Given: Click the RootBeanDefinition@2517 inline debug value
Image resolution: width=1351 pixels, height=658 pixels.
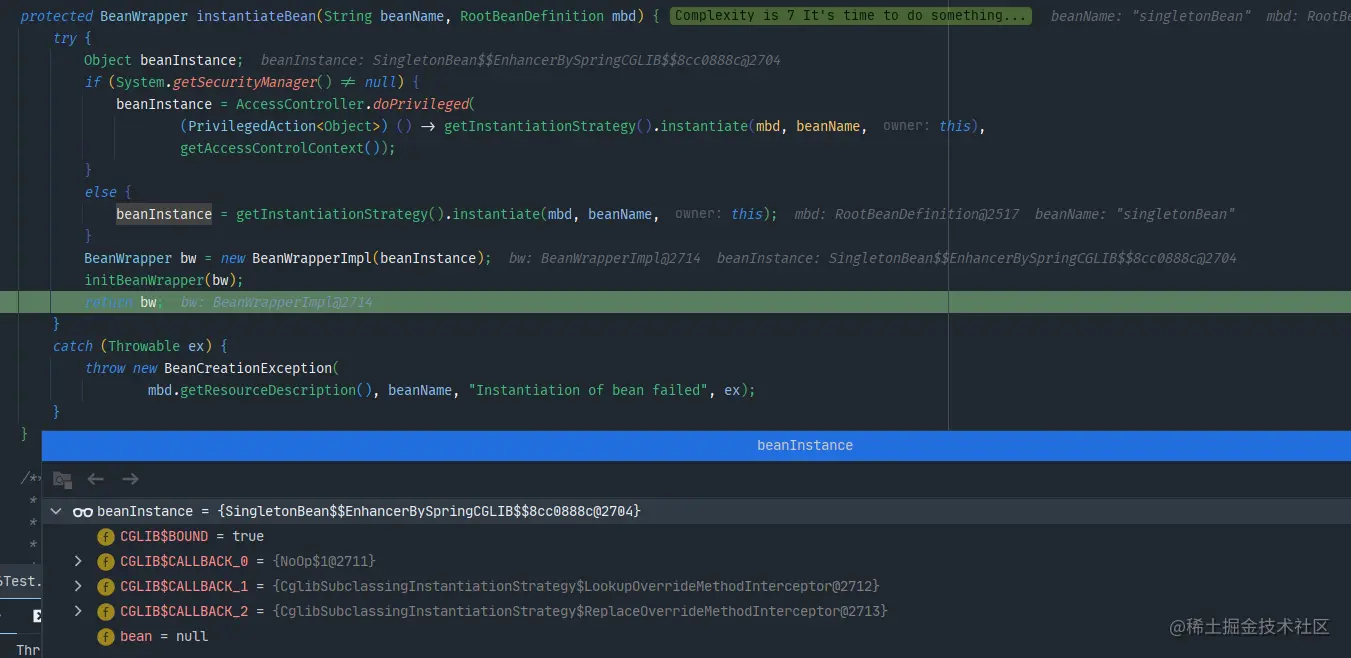Looking at the screenshot, I should (x=907, y=214).
